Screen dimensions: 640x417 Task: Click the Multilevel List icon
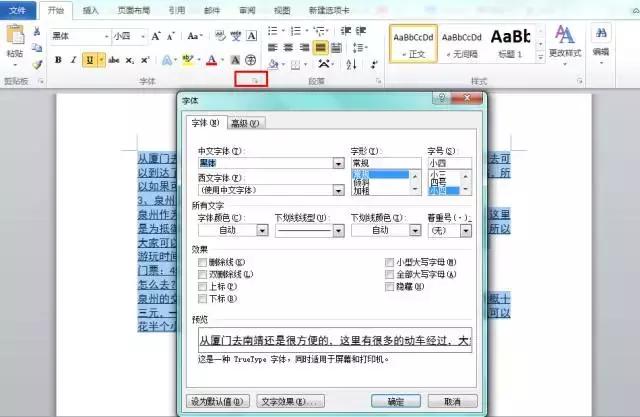[319, 31]
